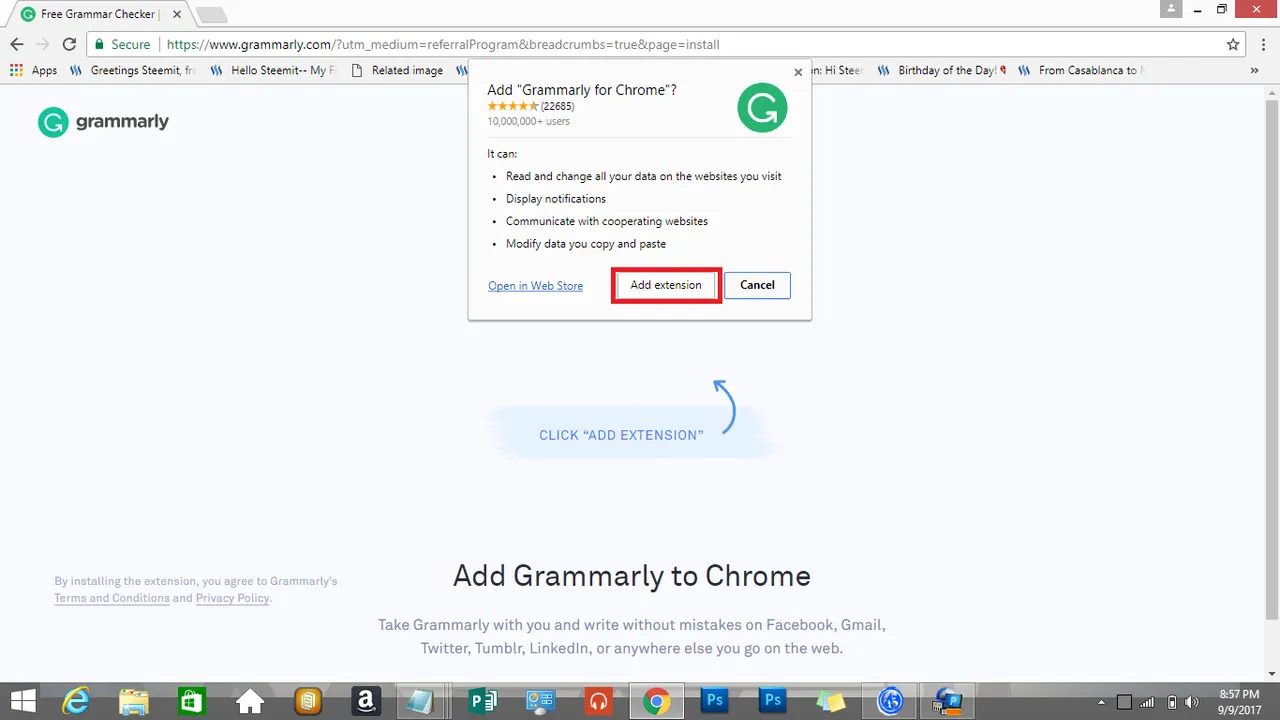1280x720 pixels.
Task: Close the Free Grammar Checker tab
Action: click(x=177, y=14)
